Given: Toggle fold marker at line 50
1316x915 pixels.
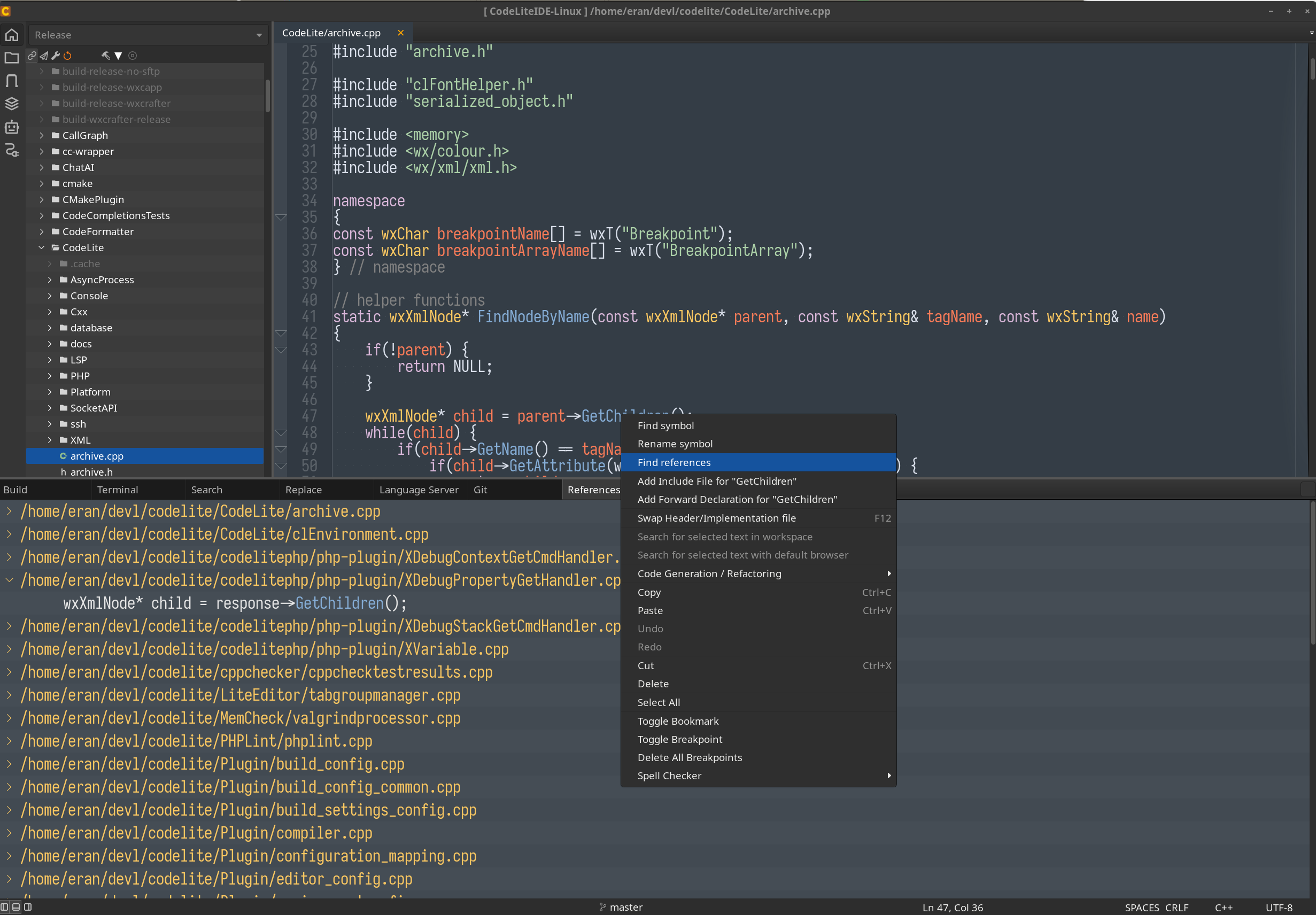Looking at the screenshot, I should click(281, 467).
